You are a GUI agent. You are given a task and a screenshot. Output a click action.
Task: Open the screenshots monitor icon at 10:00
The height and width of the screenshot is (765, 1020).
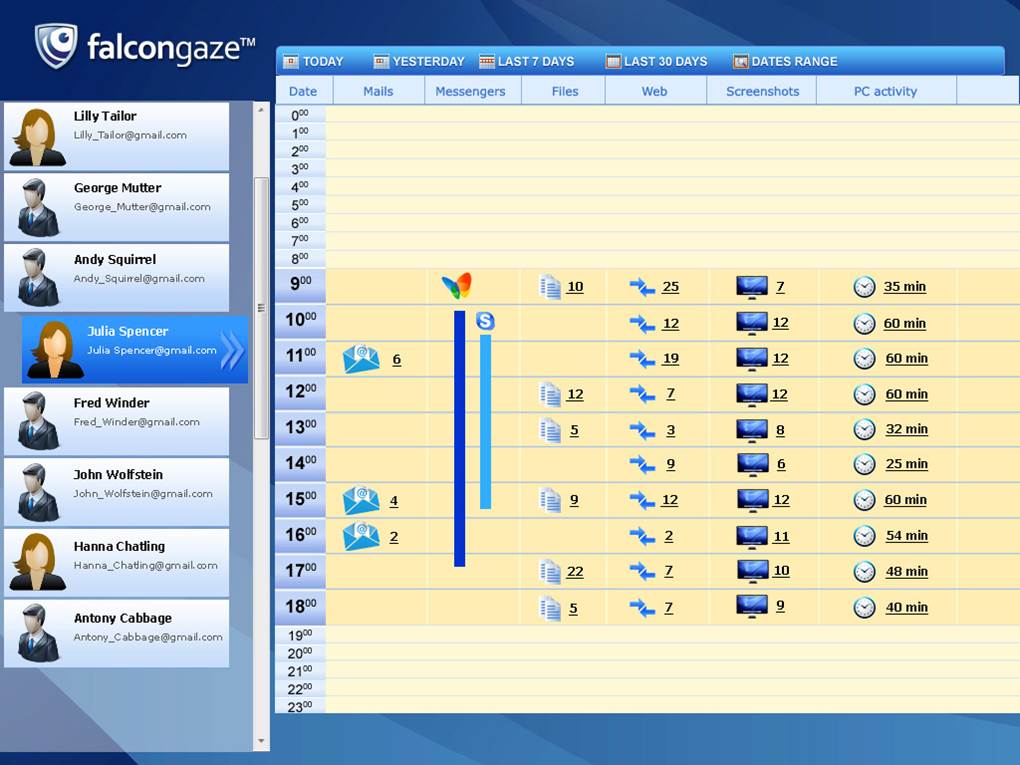(x=752, y=322)
